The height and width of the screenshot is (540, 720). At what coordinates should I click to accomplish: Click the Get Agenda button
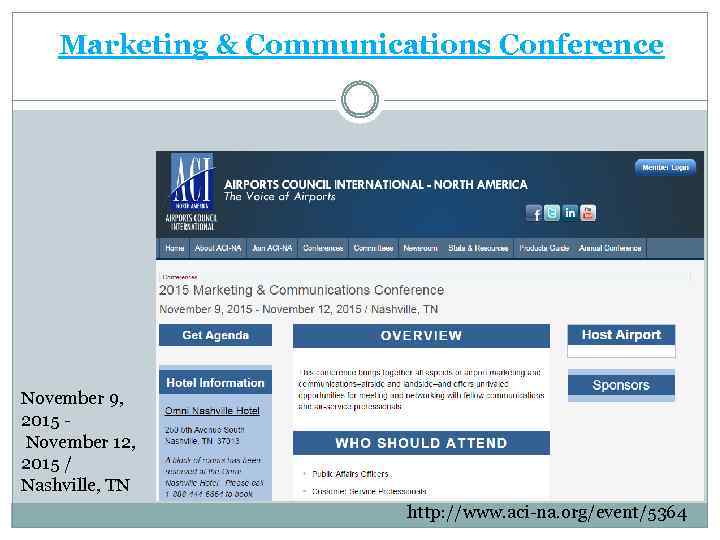coord(215,335)
